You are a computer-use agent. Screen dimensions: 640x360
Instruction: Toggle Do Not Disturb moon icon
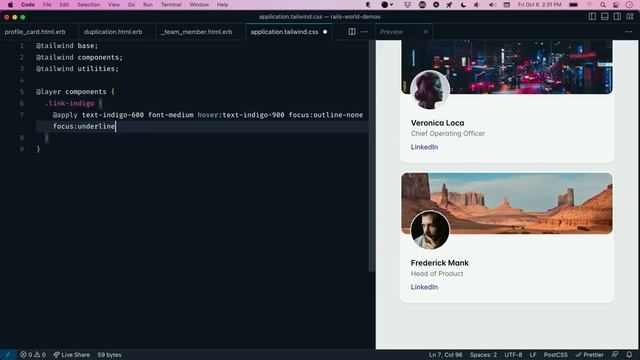click(463, 4)
